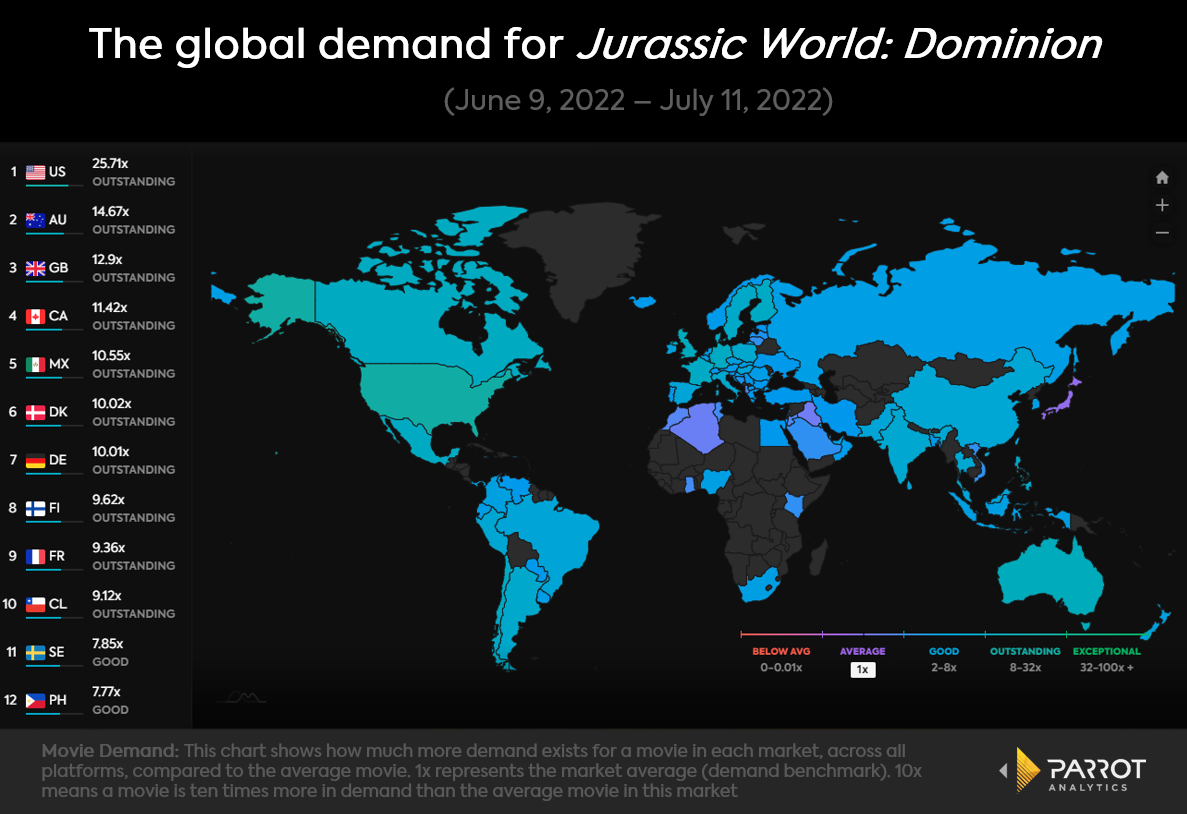Image resolution: width=1187 pixels, height=814 pixels.
Task: Click the Finland flag icon
Action: click(x=36, y=508)
